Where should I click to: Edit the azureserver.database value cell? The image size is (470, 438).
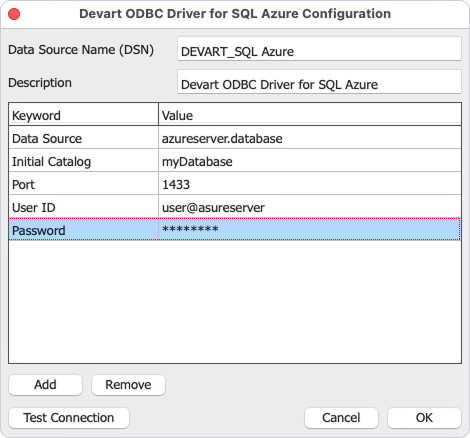310,138
